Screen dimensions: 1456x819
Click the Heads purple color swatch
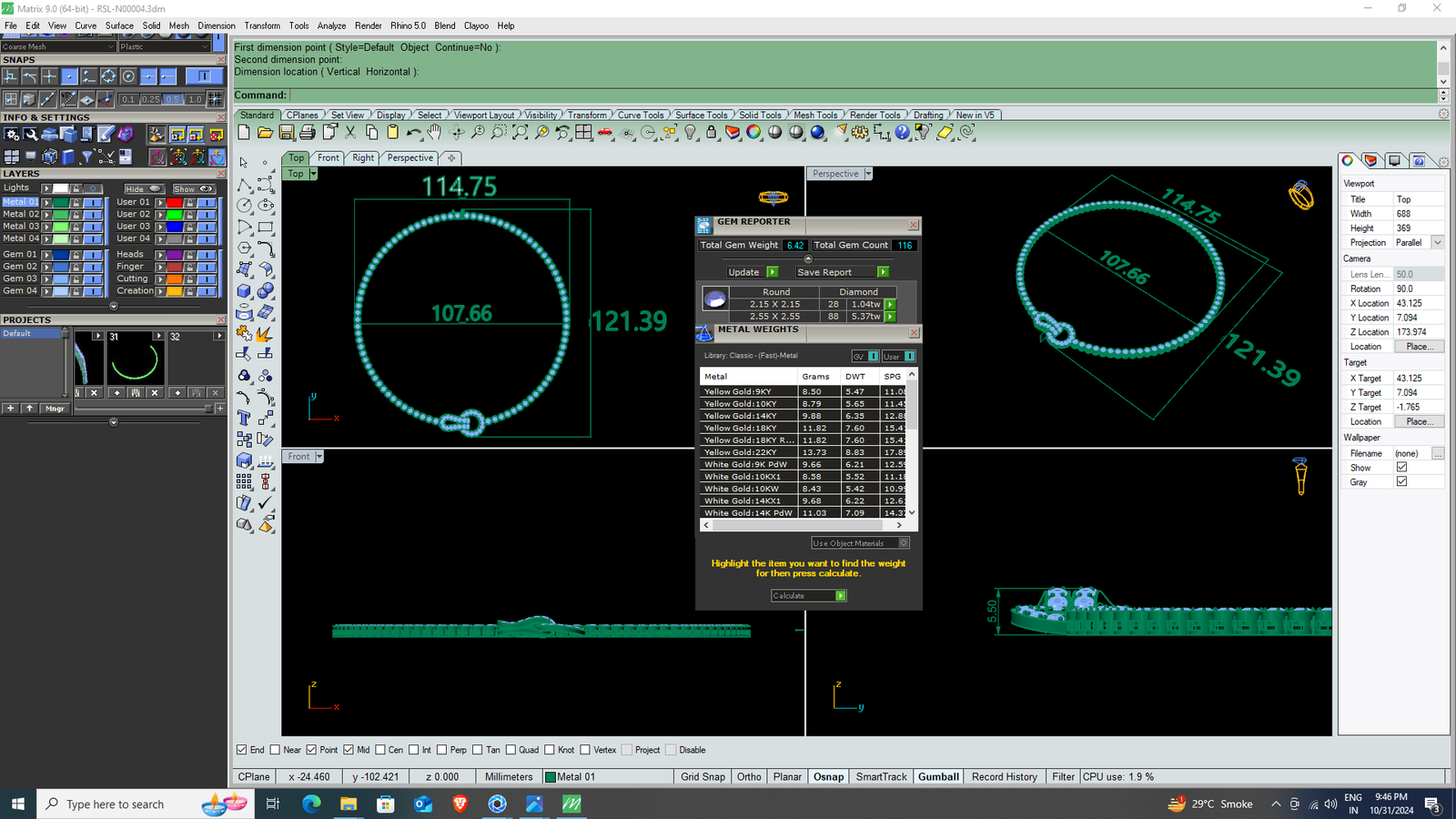click(x=174, y=255)
